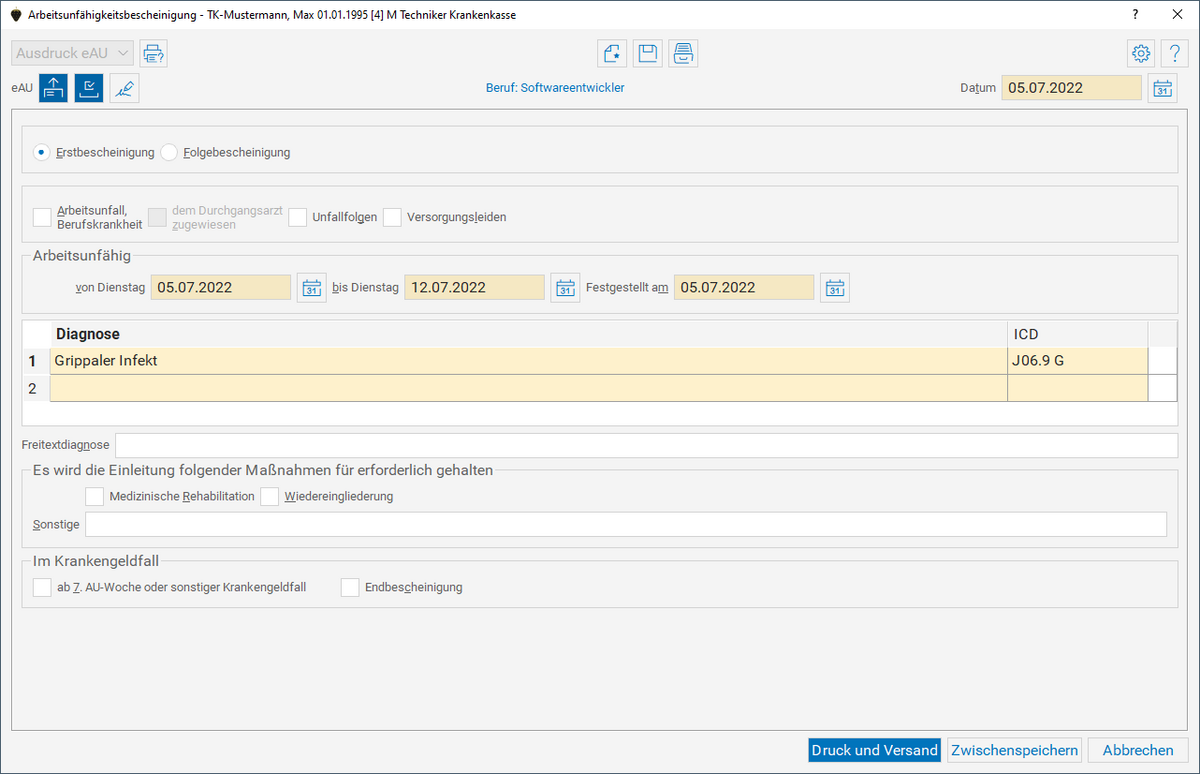Click the 'bis Dienstag' date field with 12.07.2022
1200x774 pixels.
tap(475, 287)
